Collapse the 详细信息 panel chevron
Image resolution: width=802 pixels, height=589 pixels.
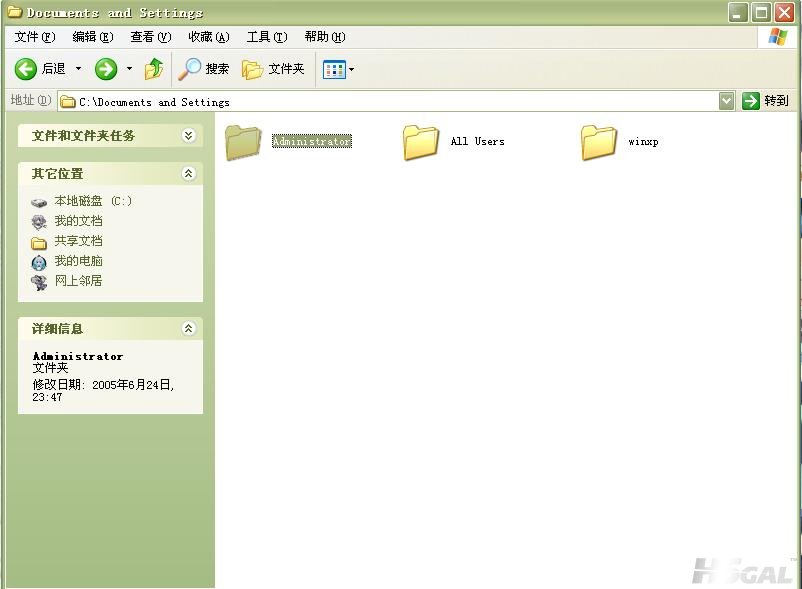tap(189, 328)
